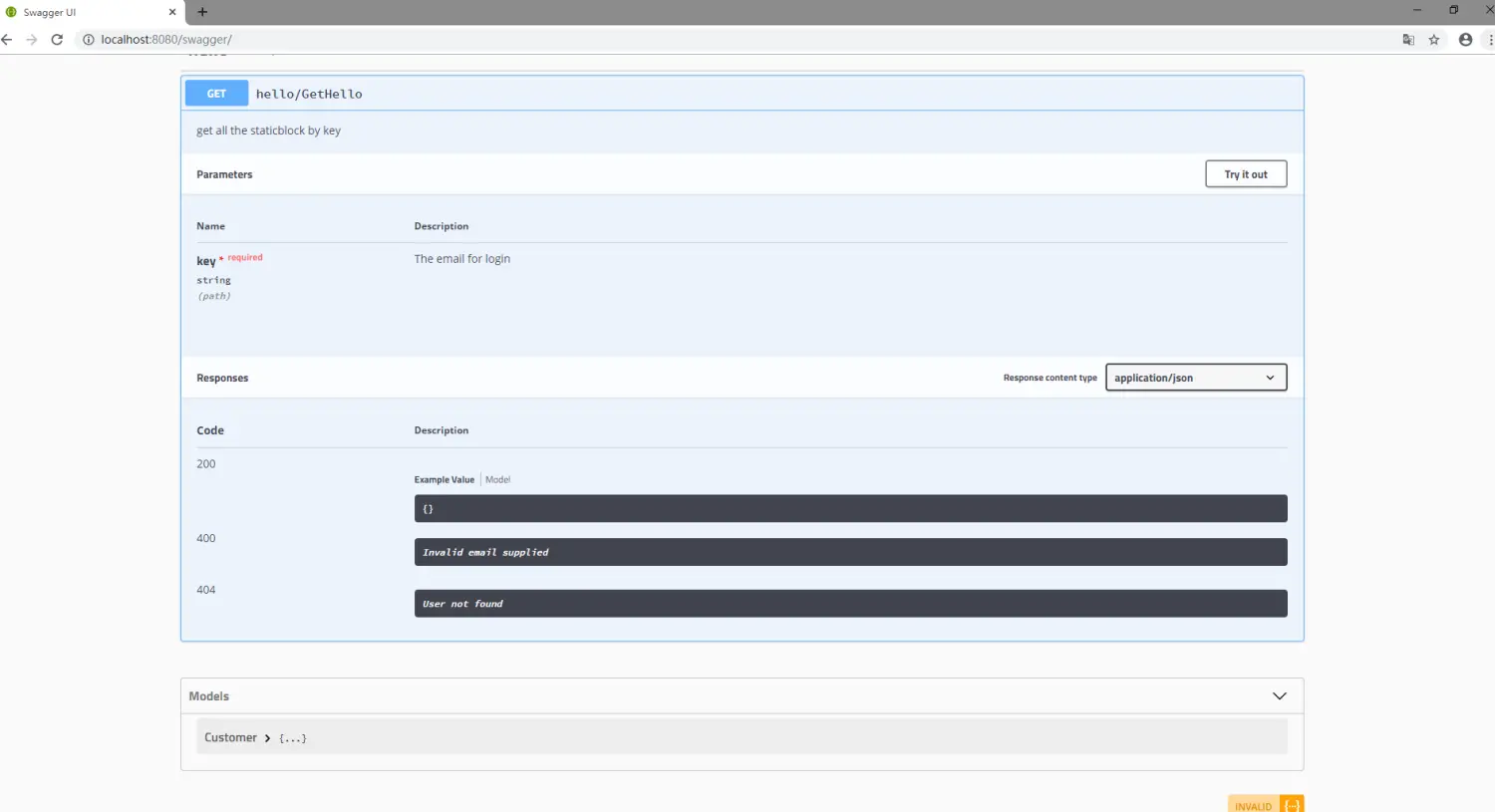Click response code 200
This screenshot has height=812, width=1495.
click(x=206, y=464)
